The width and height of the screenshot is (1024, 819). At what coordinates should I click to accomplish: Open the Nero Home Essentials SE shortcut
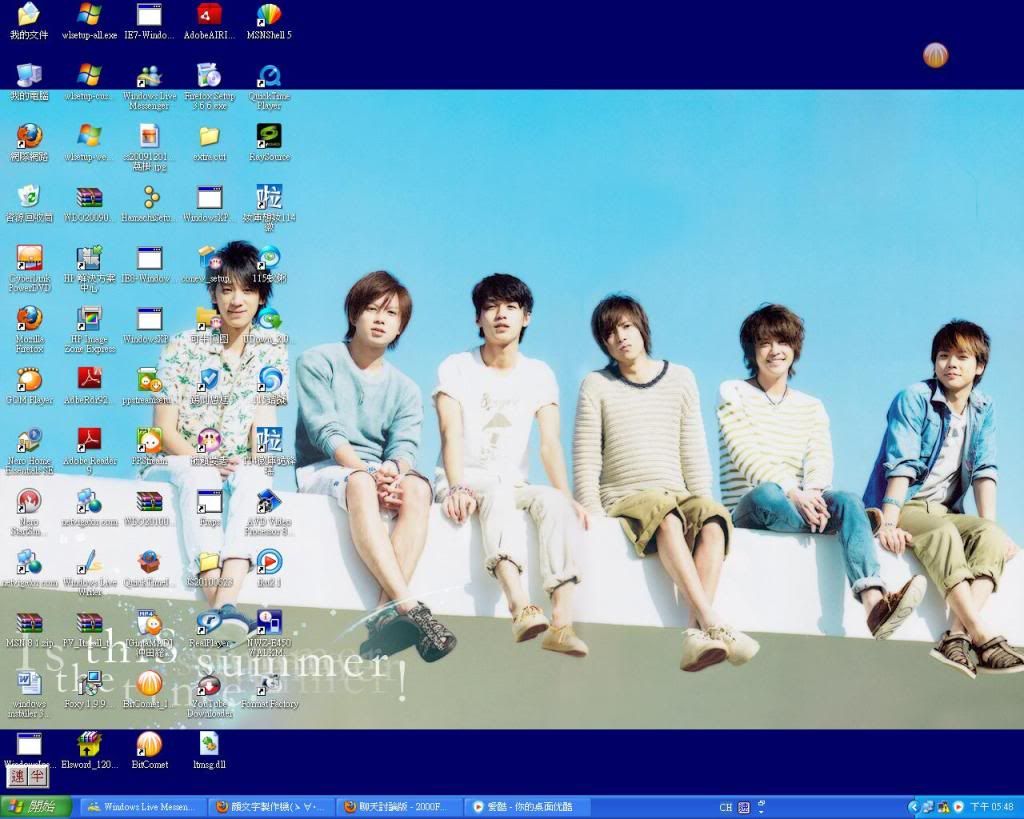[29, 441]
